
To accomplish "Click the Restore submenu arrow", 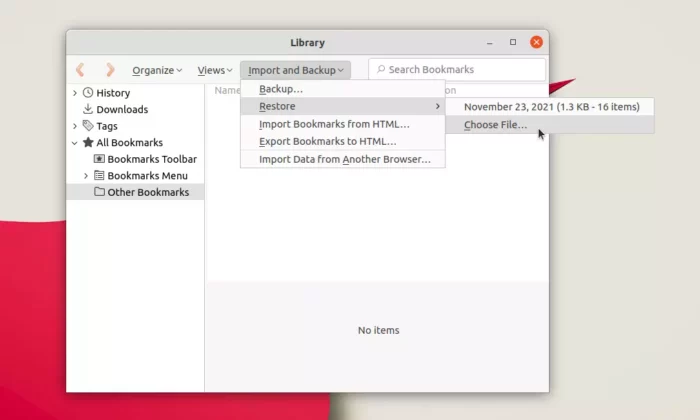I will tap(438, 106).
